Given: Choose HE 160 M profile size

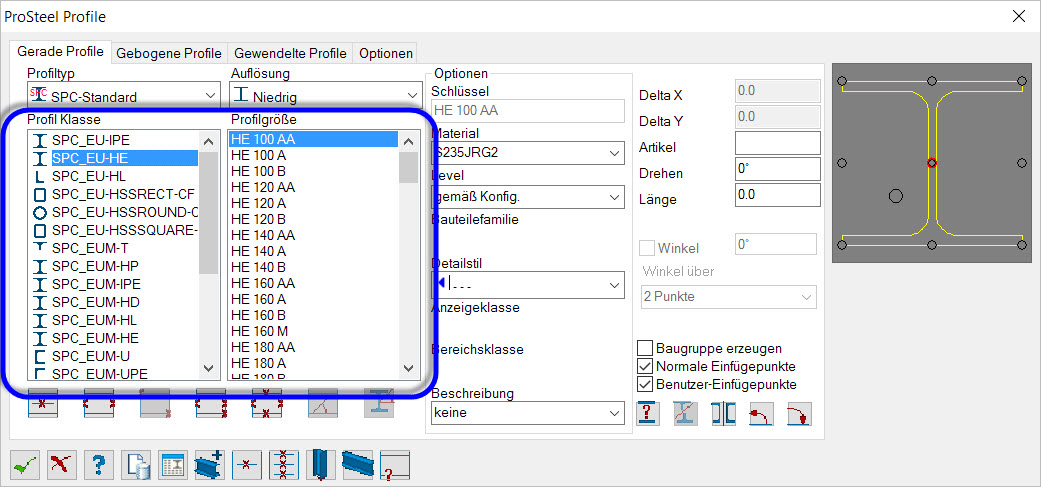Looking at the screenshot, I should [259, 331].
